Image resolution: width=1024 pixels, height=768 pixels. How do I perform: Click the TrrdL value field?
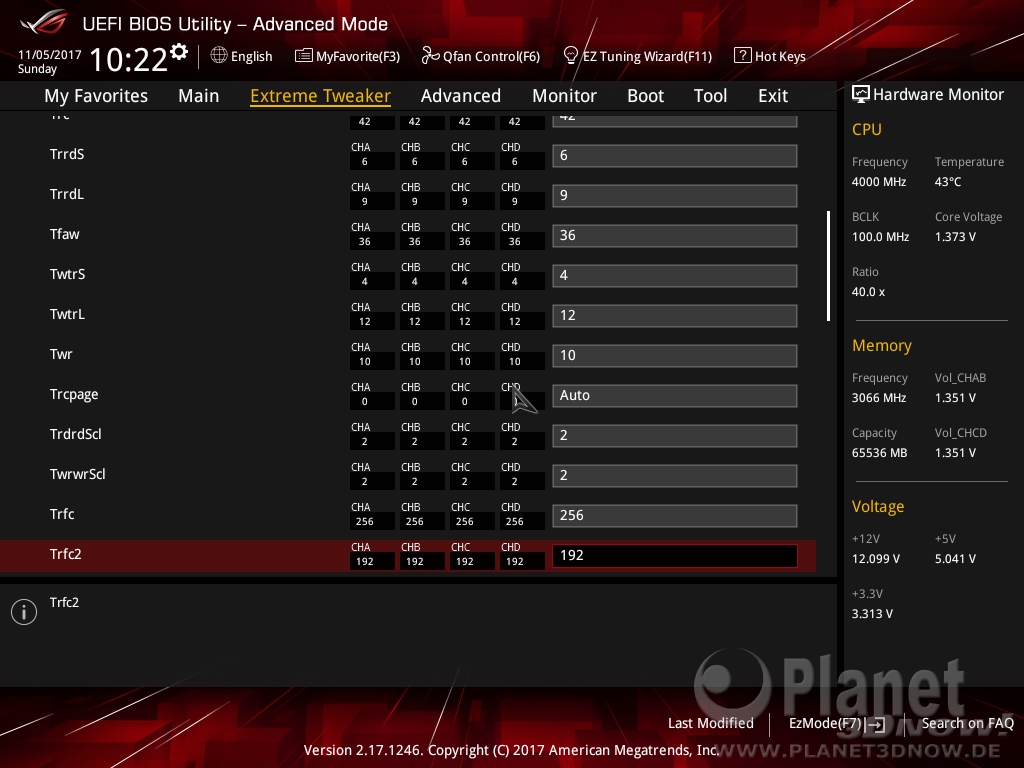point(675,195)
